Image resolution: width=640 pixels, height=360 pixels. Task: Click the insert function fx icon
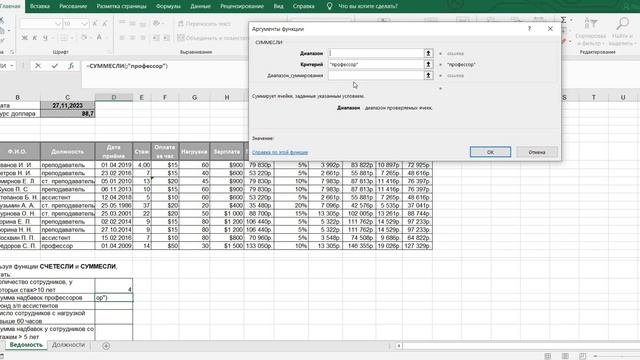(x=71, y=66)
